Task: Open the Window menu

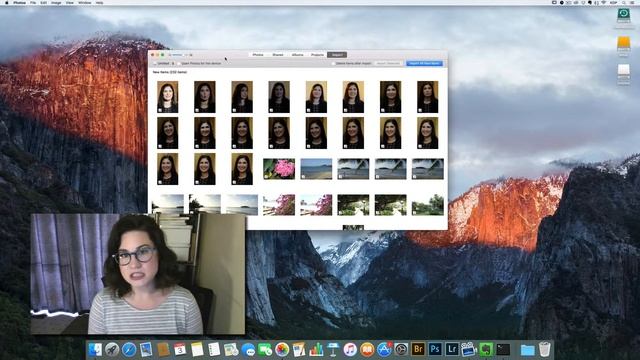Action: pos(84,2)
